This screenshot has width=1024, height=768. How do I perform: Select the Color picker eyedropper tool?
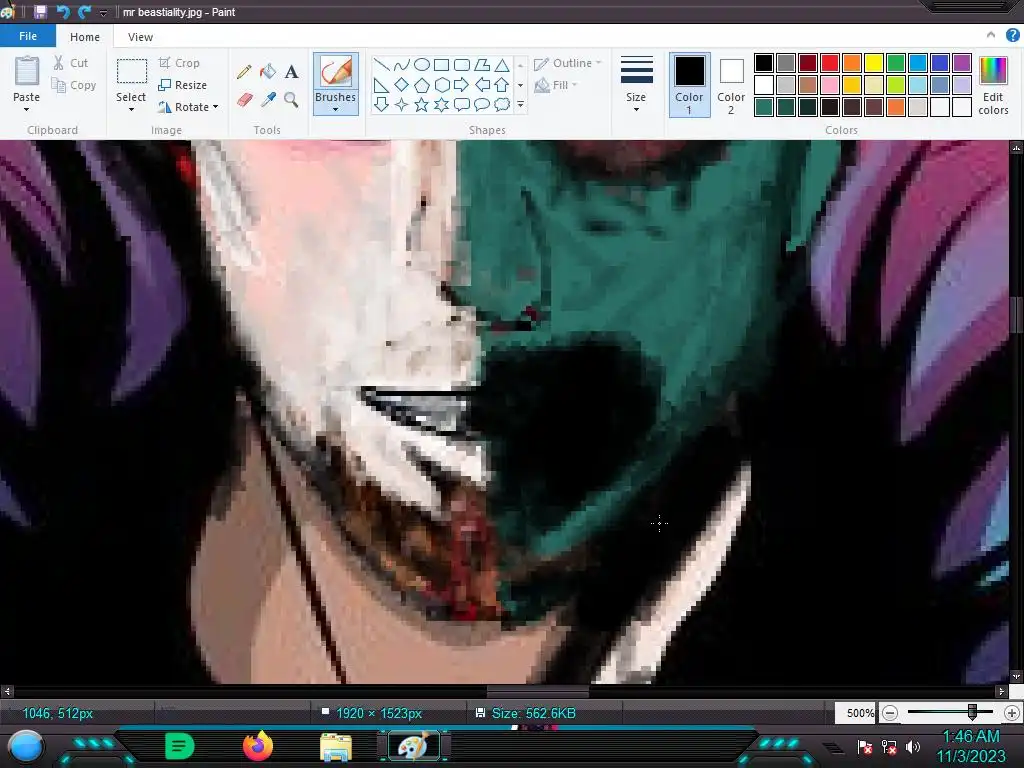tap(268, 99)
